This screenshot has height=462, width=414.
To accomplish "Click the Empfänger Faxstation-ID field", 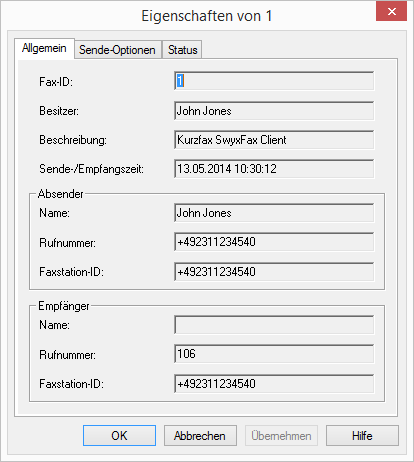I will pos(274,384).
